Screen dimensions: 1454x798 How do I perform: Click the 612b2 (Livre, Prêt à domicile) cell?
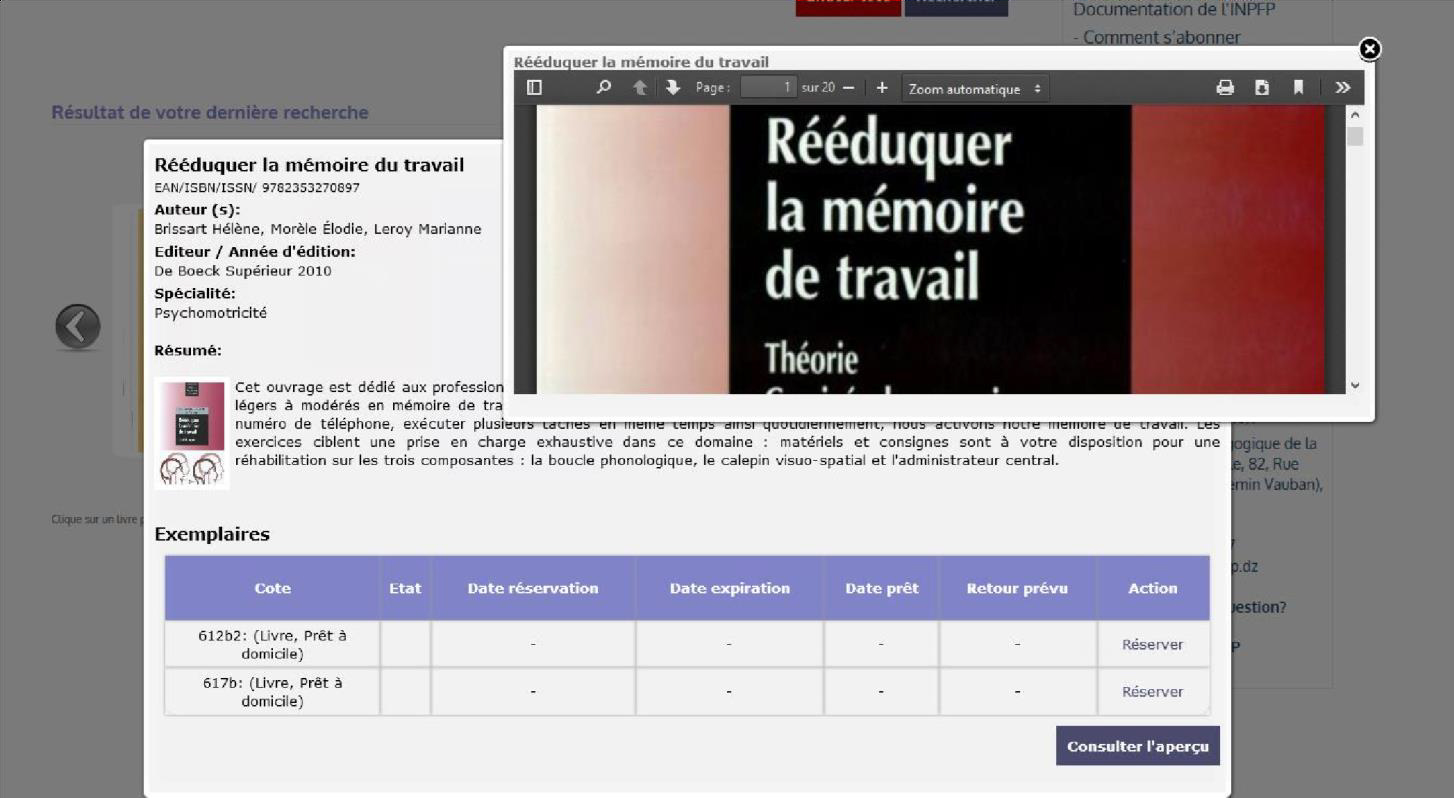pos(272,645)
